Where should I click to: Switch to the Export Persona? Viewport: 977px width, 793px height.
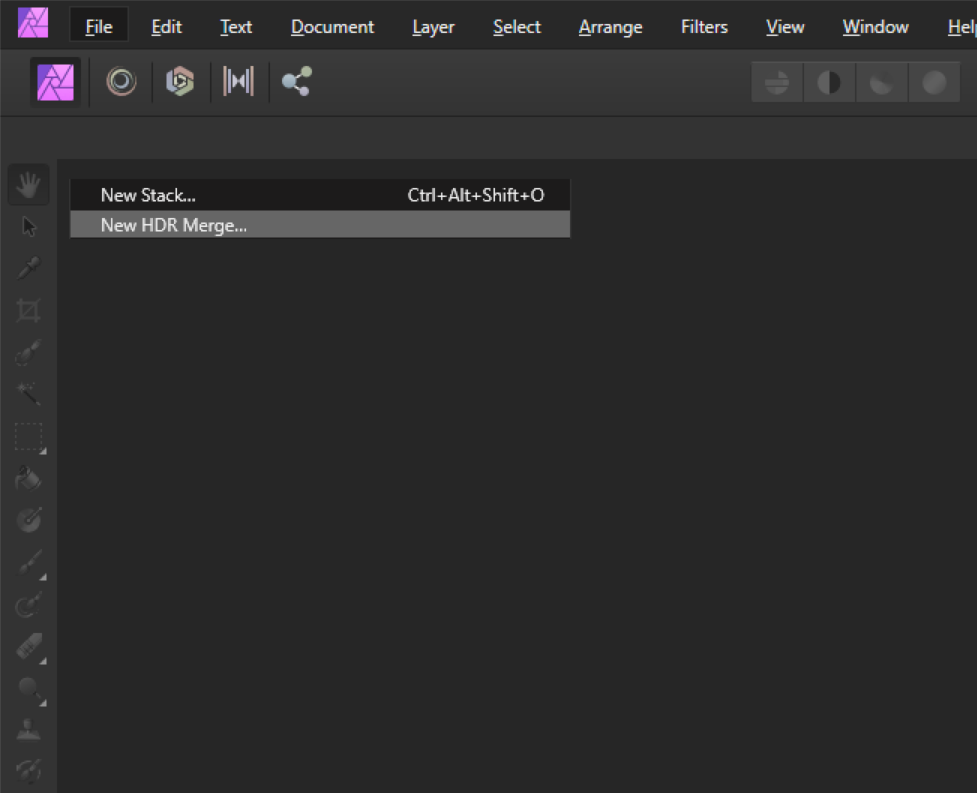click(296, 82)
